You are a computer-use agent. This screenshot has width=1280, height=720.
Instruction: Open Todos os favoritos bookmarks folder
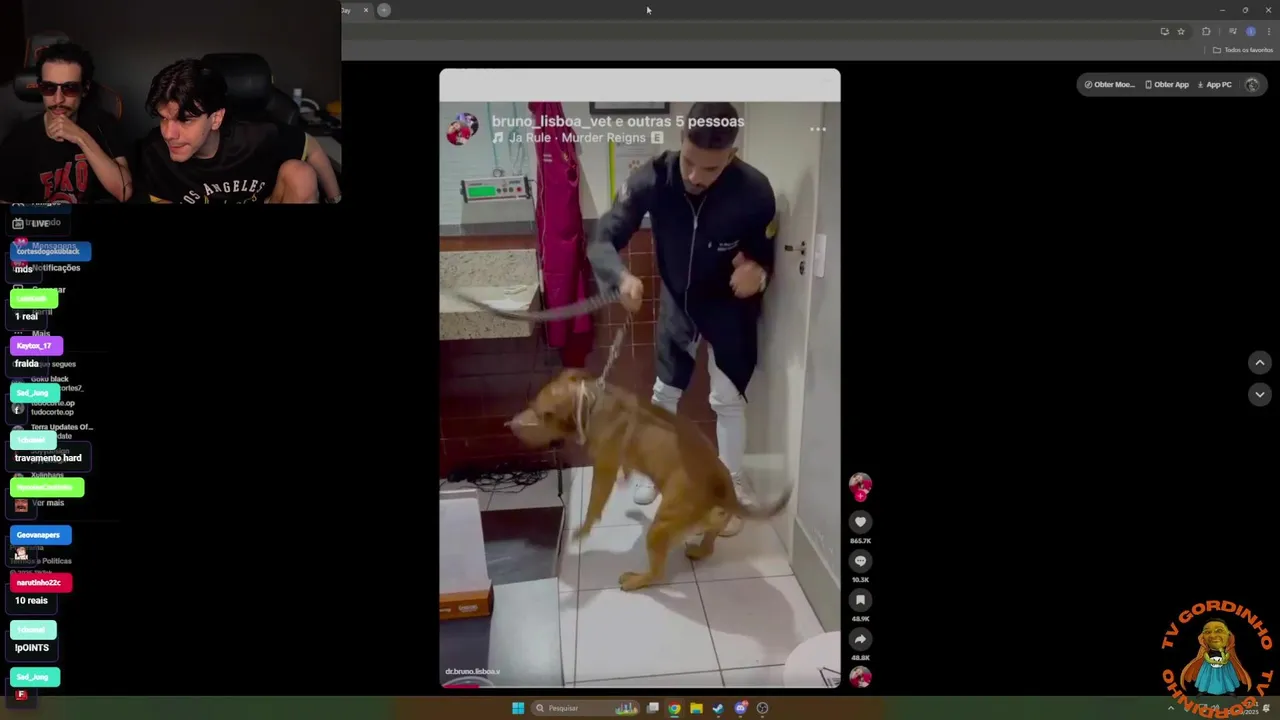1243,50
